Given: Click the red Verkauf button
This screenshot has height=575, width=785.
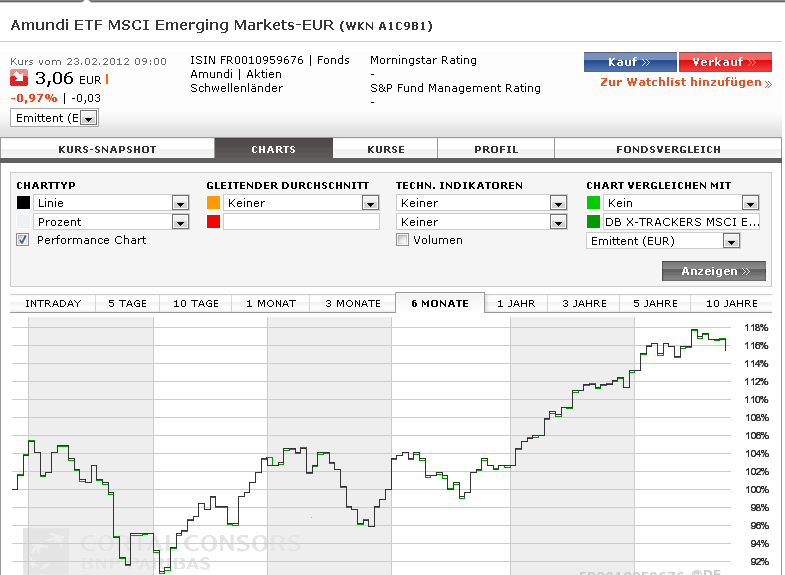Looking at the screenshot, I should pos(725,62).
